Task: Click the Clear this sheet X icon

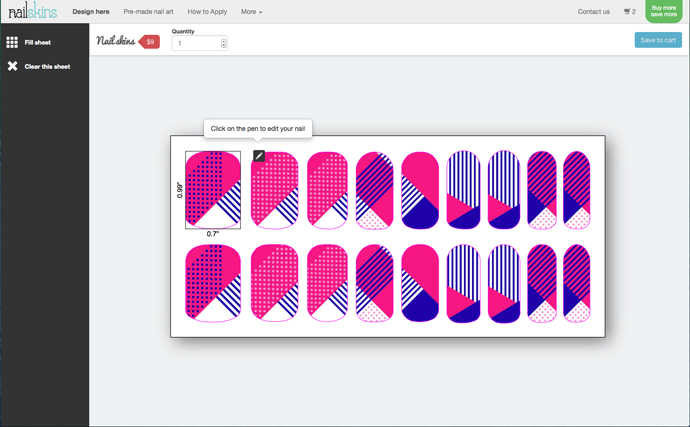Action: 12,66
